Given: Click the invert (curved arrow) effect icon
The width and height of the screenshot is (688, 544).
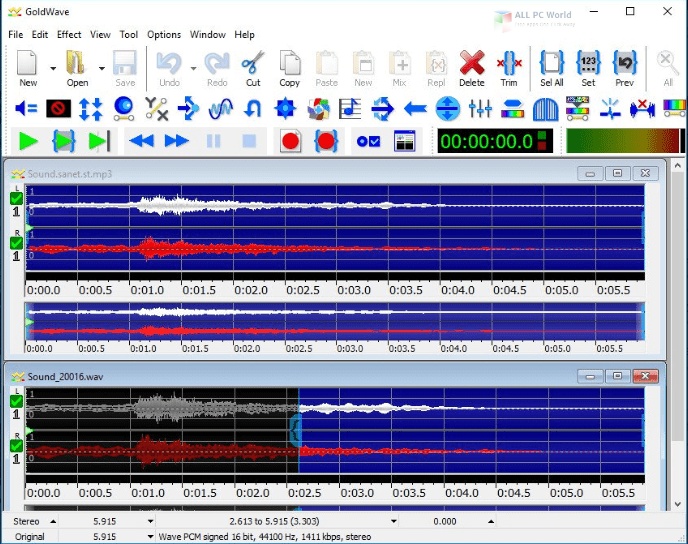Looking at the screenshot, I should click(253, 108).
